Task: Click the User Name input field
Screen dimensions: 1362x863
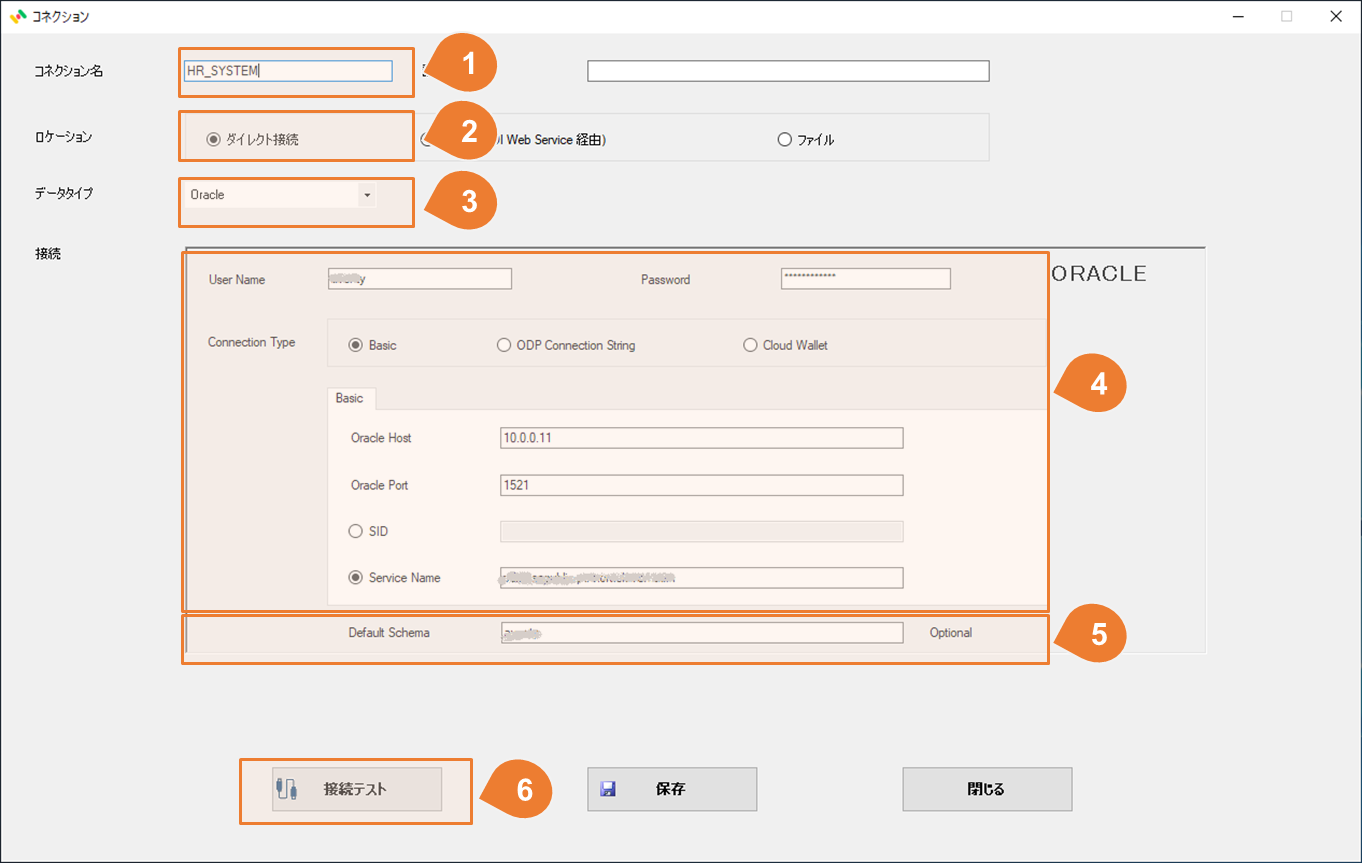Action: pyautogui.click(x=420, y=279)
